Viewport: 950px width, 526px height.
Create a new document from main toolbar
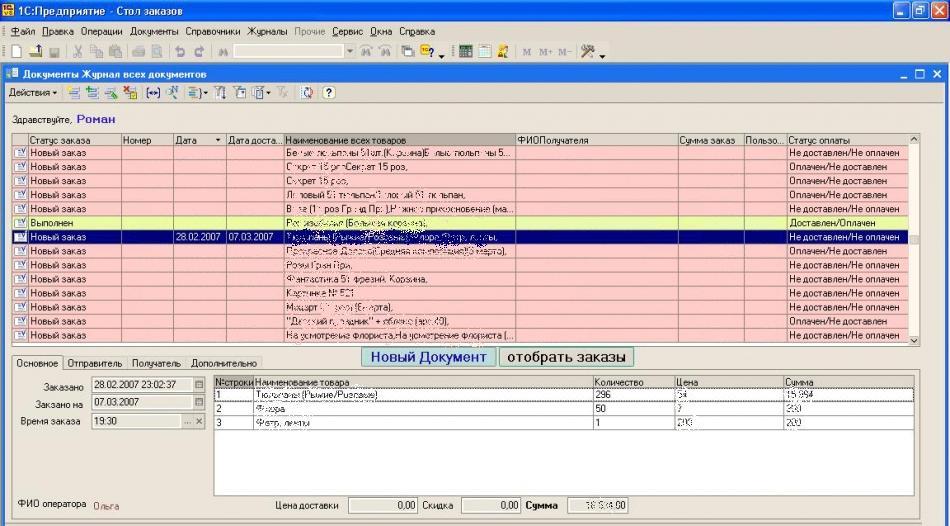point(17,52)
